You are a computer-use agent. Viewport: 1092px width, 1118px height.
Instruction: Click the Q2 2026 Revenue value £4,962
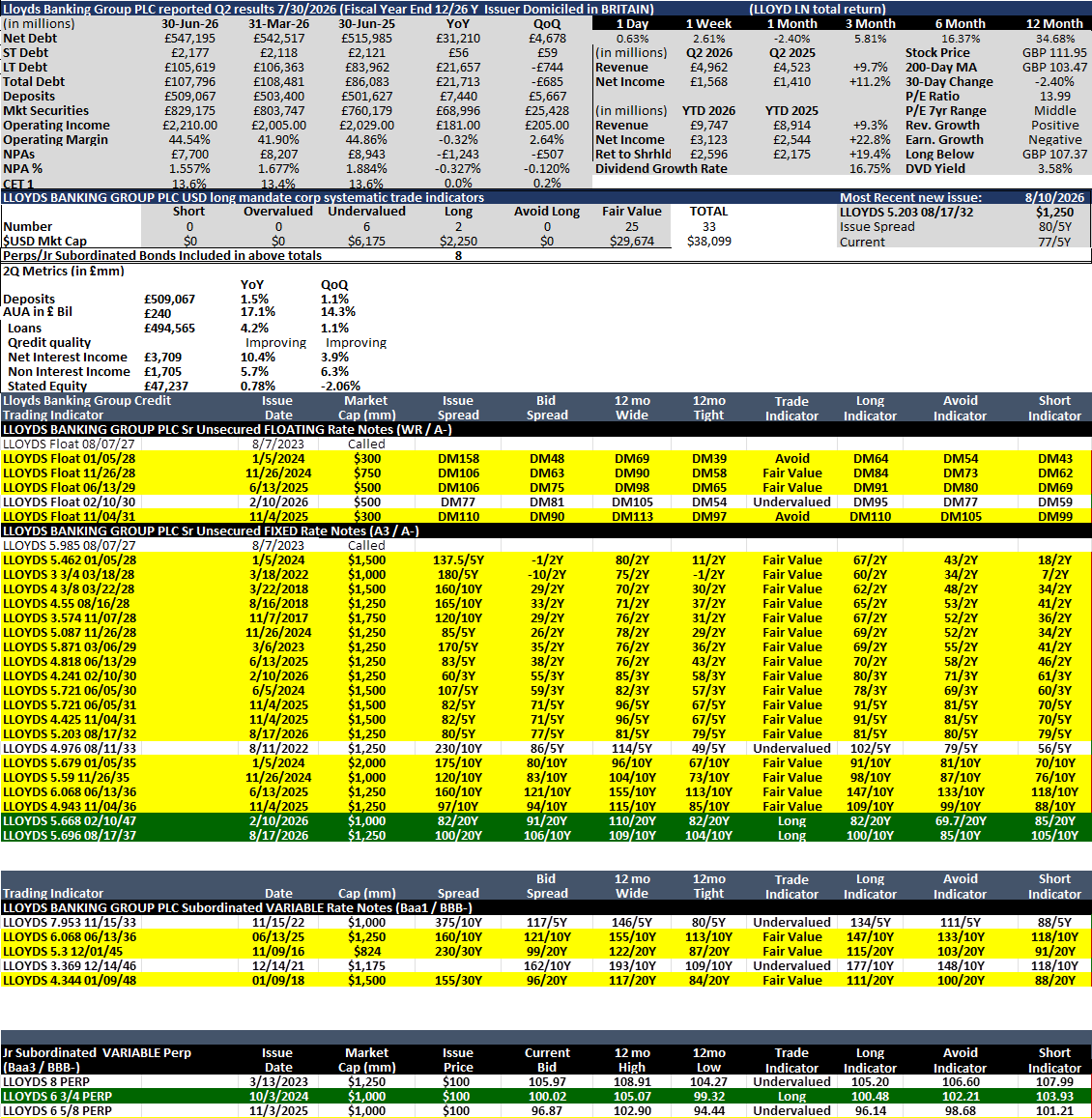[708, 68]
